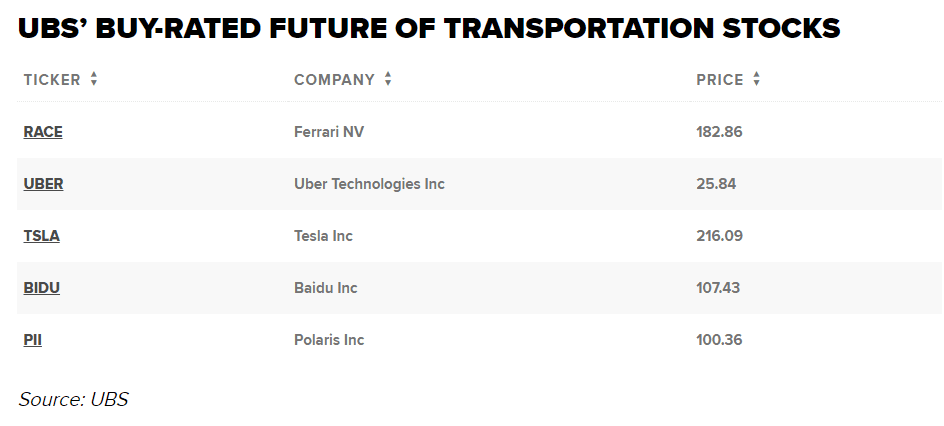This screenshot has height=426, width=944.
Task: Open the RACE ticker link
Action: coord(43,132)
